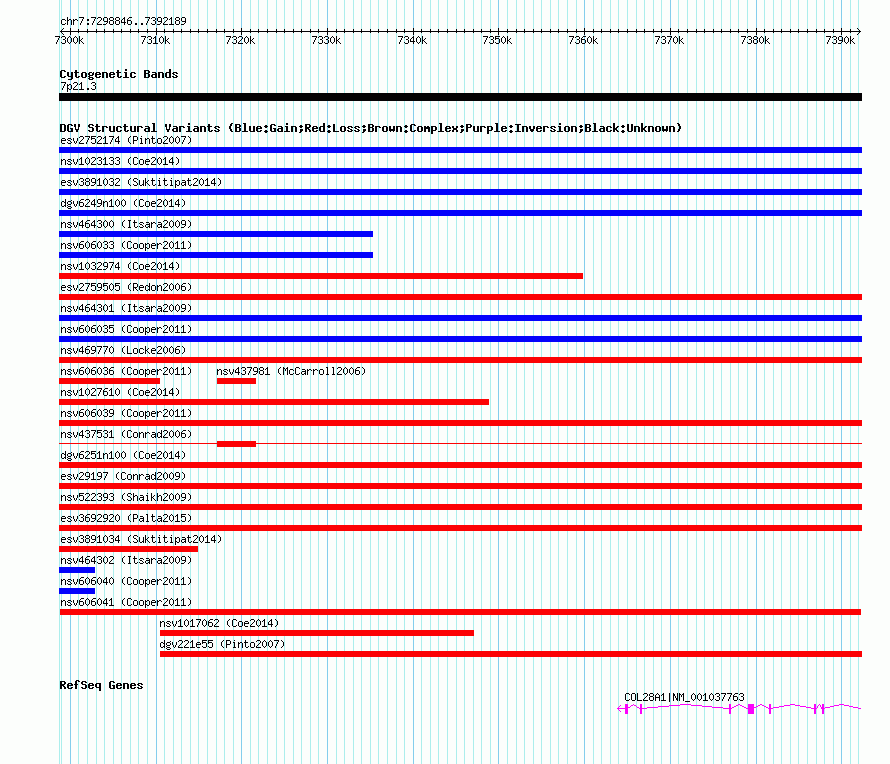Open the esv3891032 (Suktitipat2014) variant

(x=141, y=182)
